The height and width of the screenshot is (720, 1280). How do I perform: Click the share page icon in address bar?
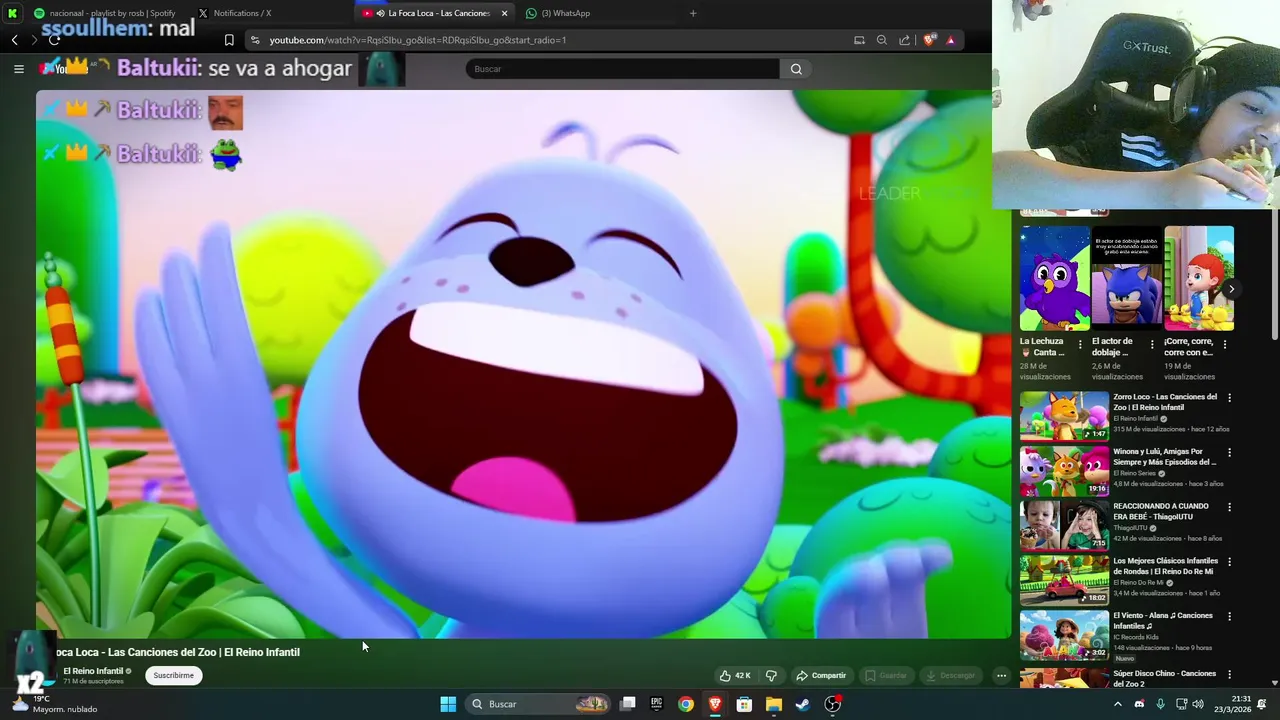click(x=905, y=40)
